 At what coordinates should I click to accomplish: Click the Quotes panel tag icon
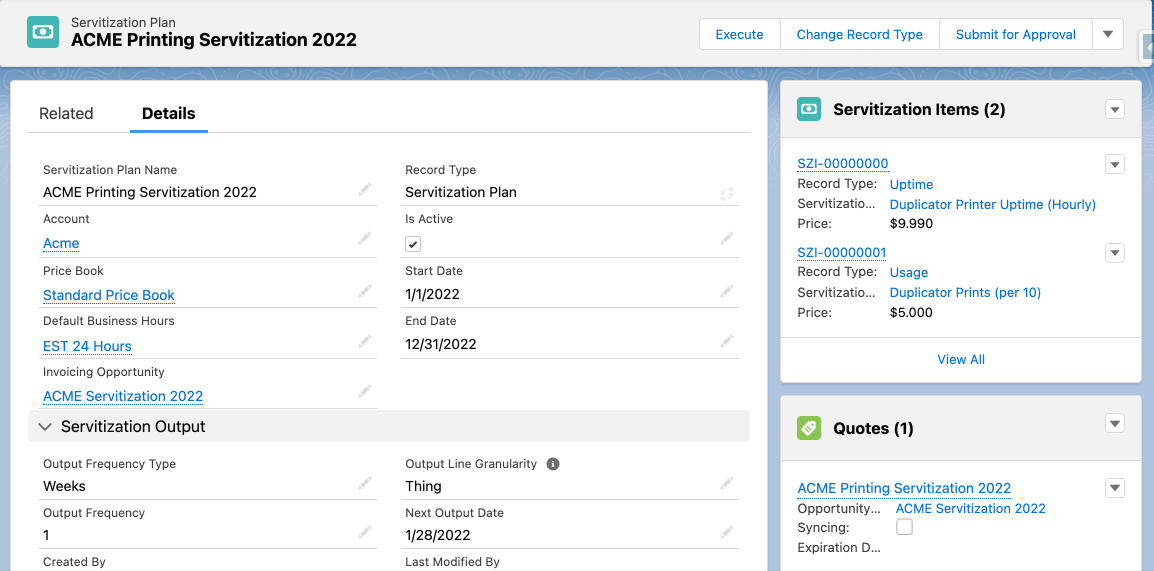809,428
